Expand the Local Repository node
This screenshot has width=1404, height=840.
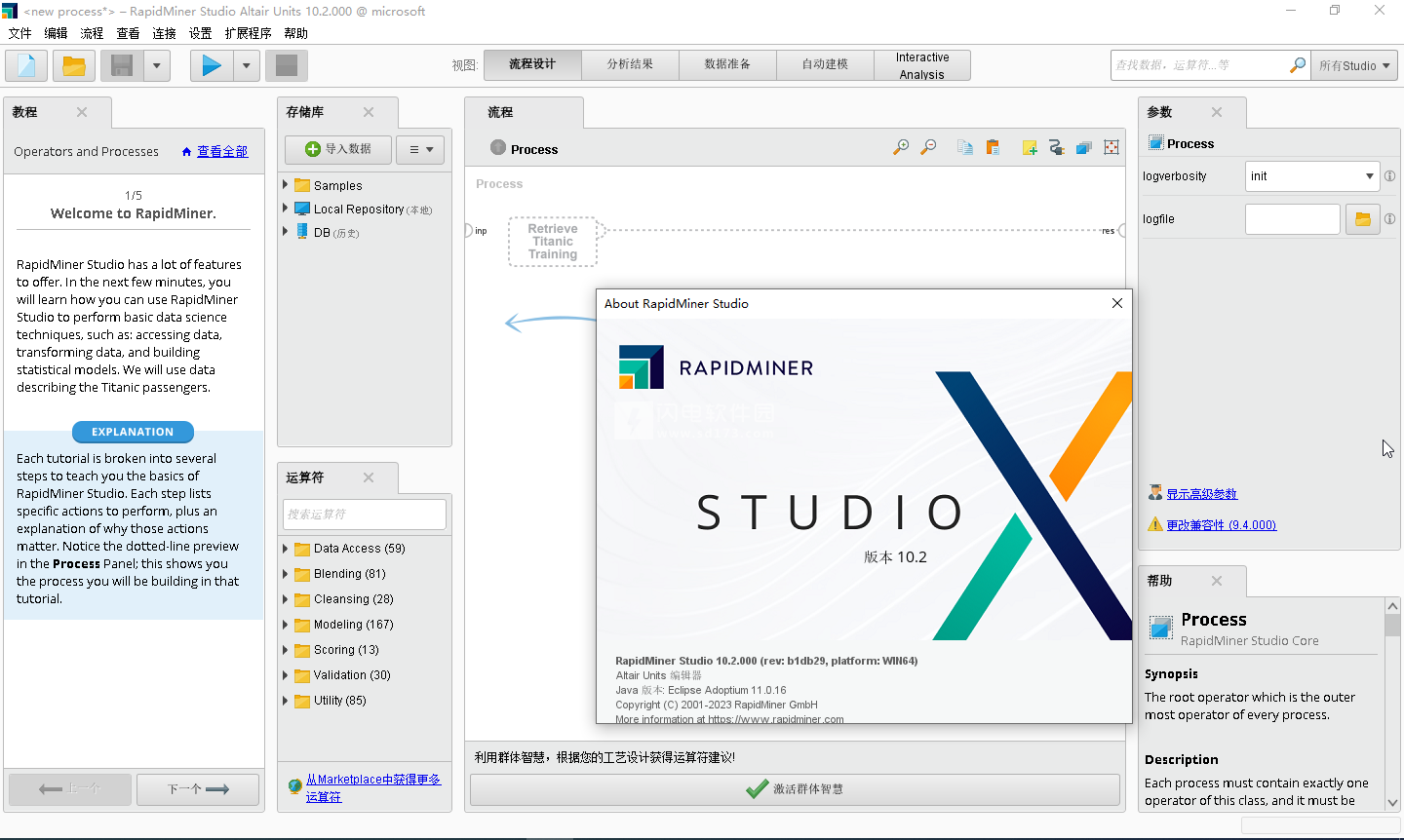point(286,209)
